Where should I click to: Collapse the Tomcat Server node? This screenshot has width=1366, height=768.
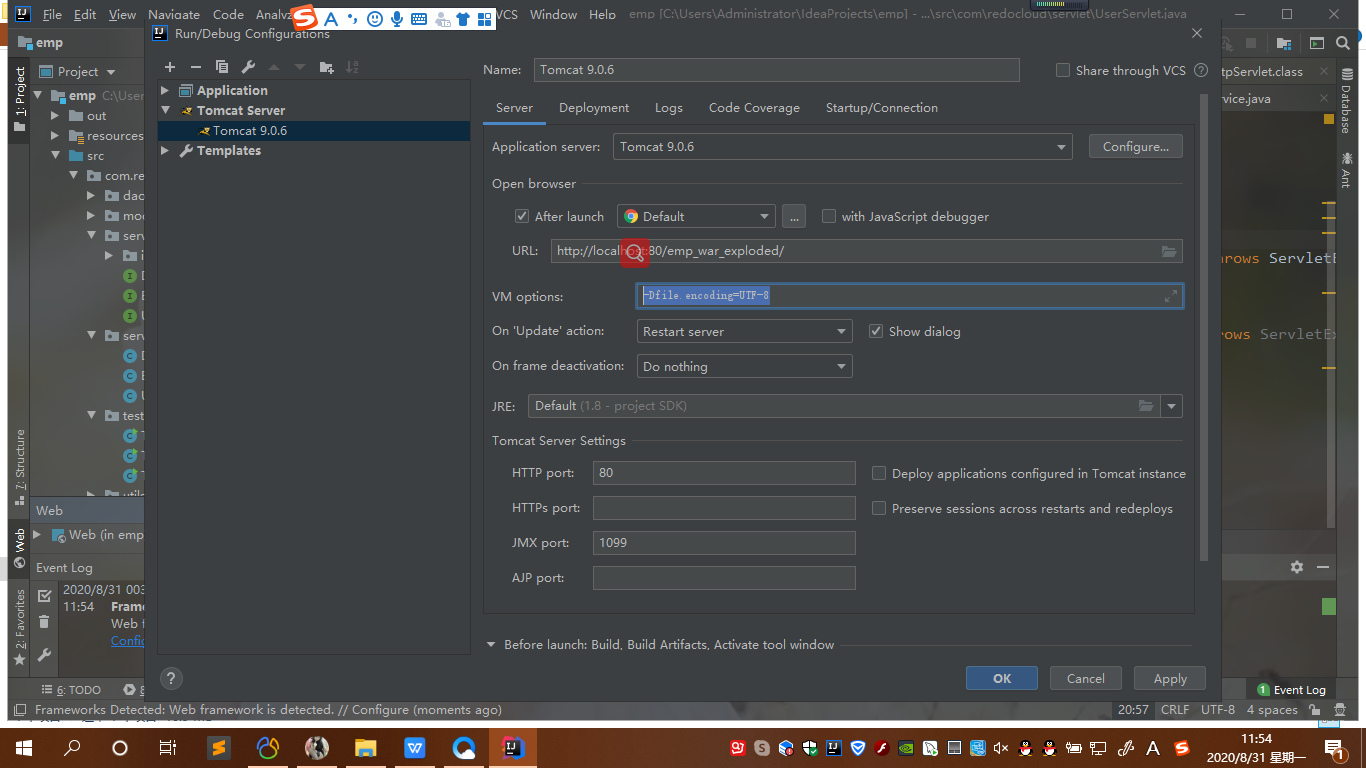coord(165,110)
